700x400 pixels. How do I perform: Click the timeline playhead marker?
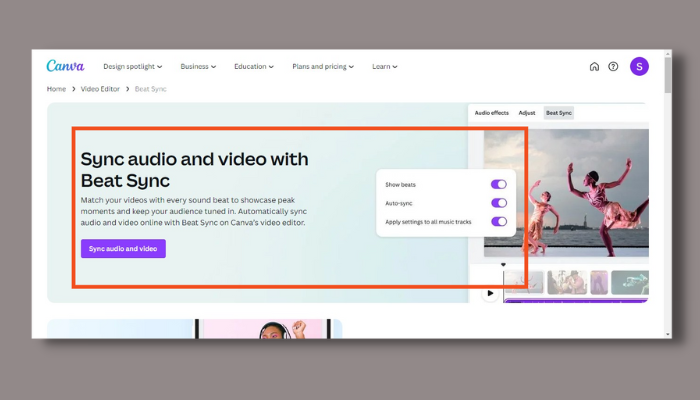[x=503, y=265]
